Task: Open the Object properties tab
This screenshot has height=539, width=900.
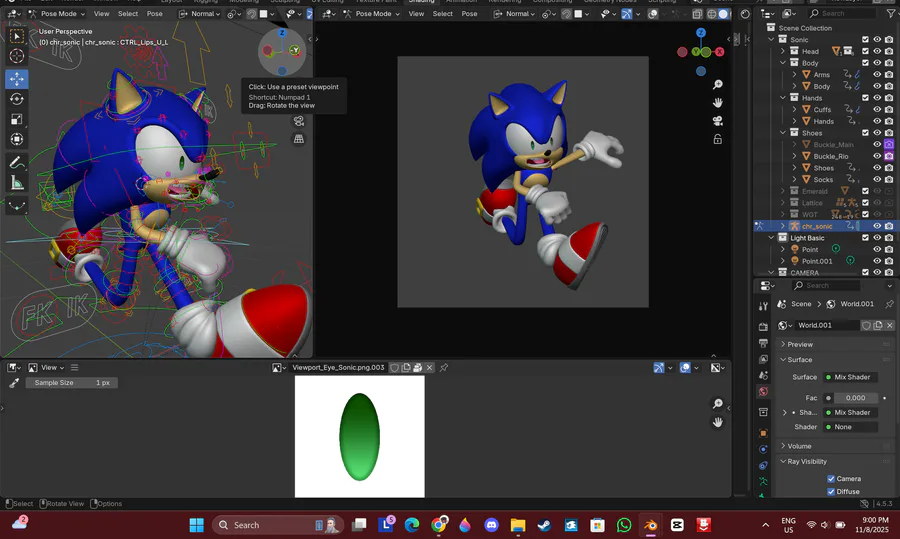Action: point(763,433)
